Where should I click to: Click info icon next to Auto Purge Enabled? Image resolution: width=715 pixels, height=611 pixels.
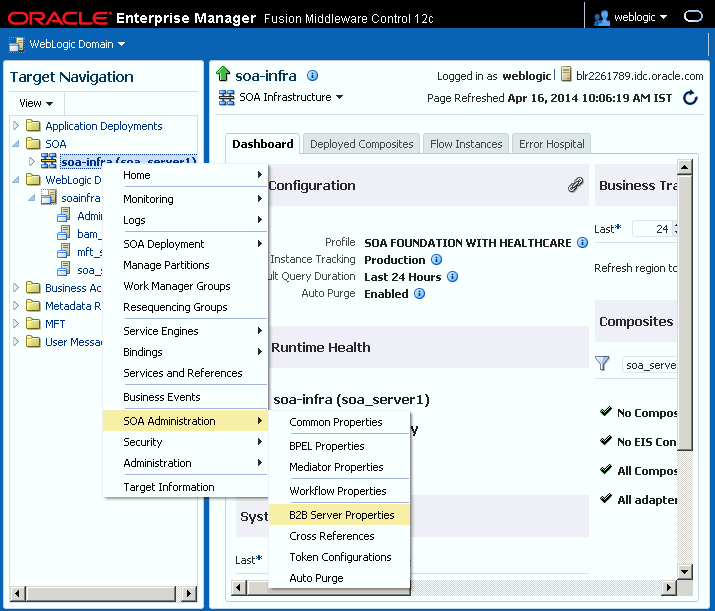[x=420, y=294]
